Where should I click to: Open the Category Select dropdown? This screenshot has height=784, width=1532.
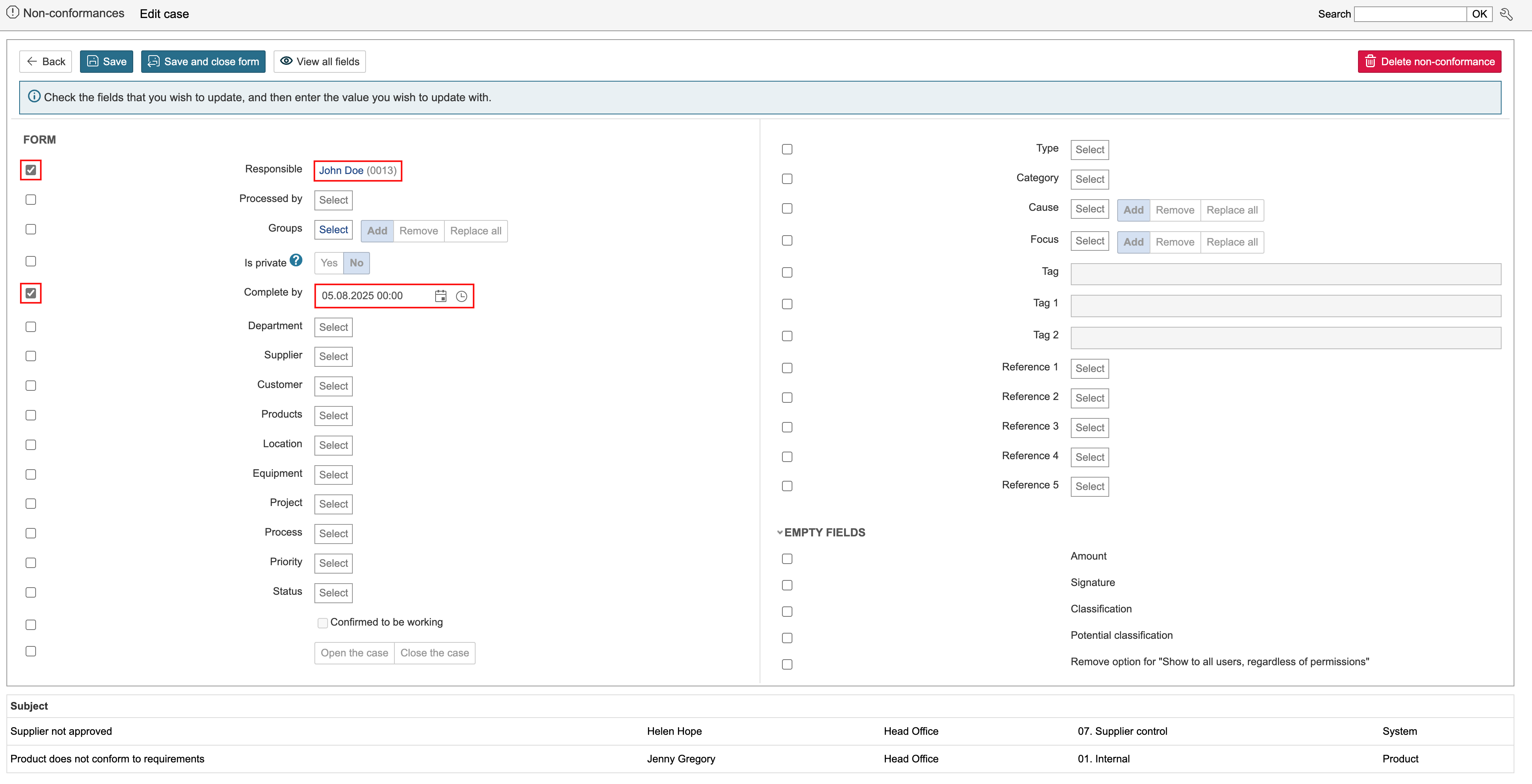coord(1089,179)
